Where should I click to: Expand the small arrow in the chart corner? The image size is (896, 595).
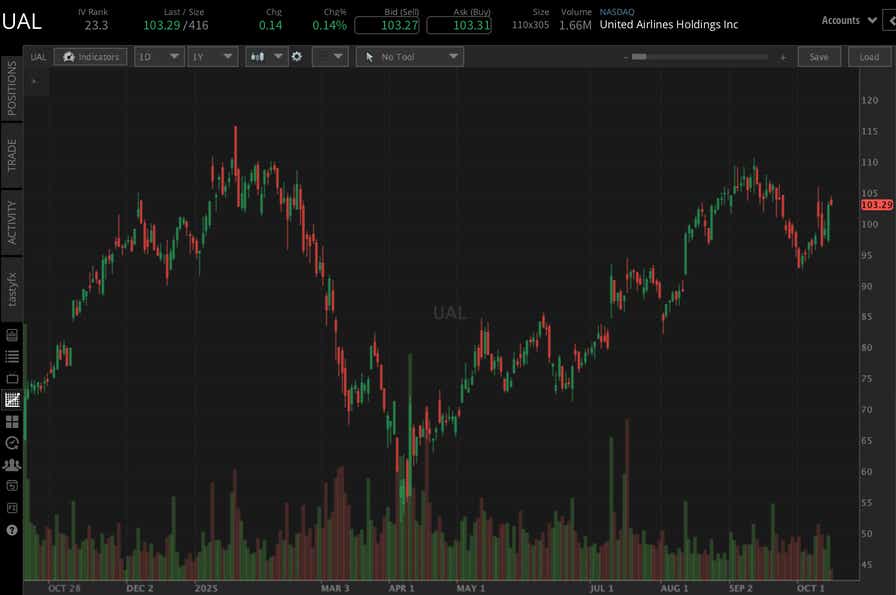coord(34,82)
